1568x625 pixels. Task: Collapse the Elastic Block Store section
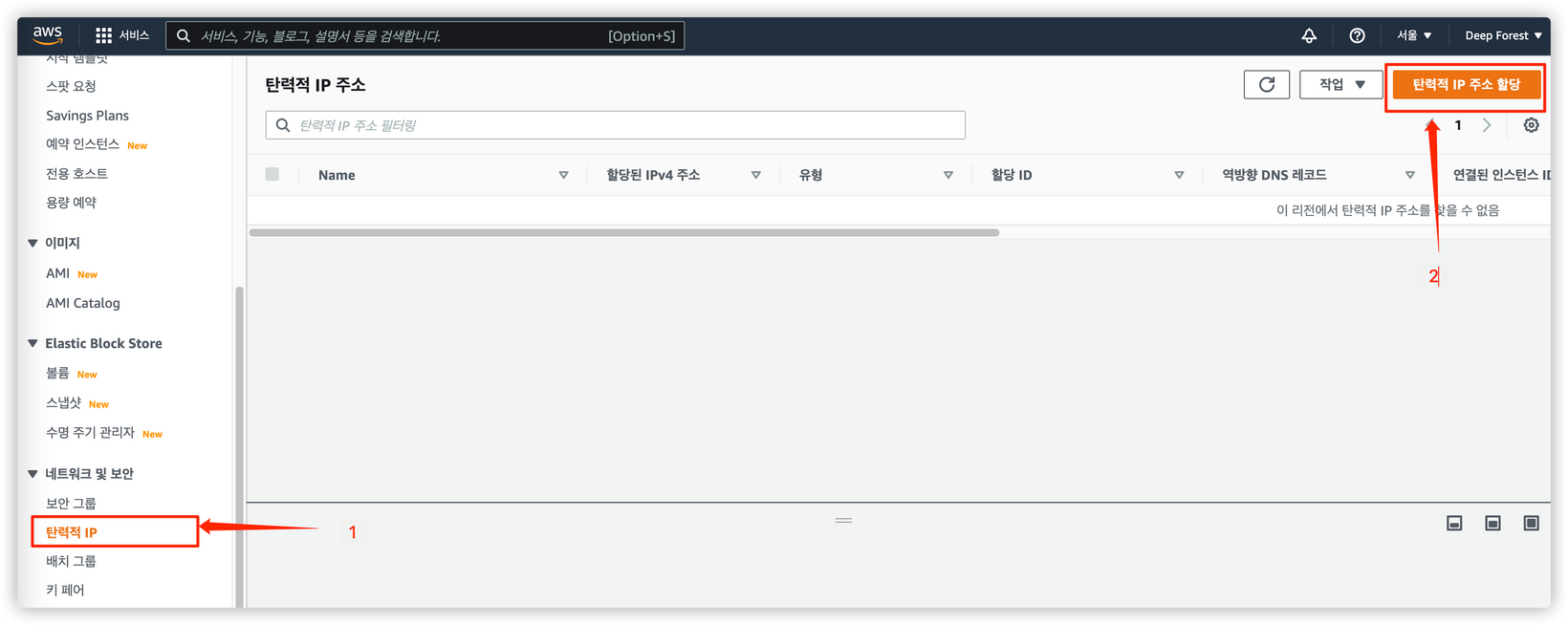pyautogui.click(x=33, y=343)
